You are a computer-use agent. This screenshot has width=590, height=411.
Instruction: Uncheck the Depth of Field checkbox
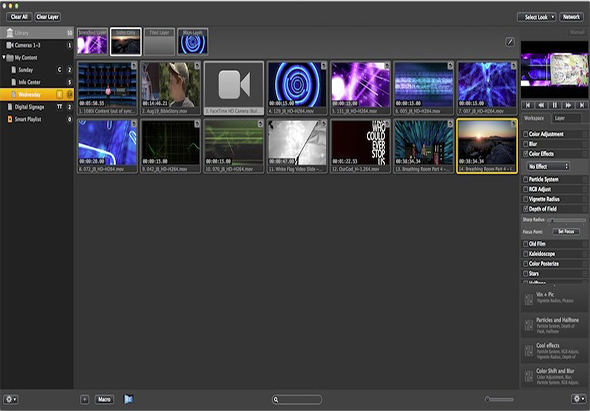pos(525,209)
